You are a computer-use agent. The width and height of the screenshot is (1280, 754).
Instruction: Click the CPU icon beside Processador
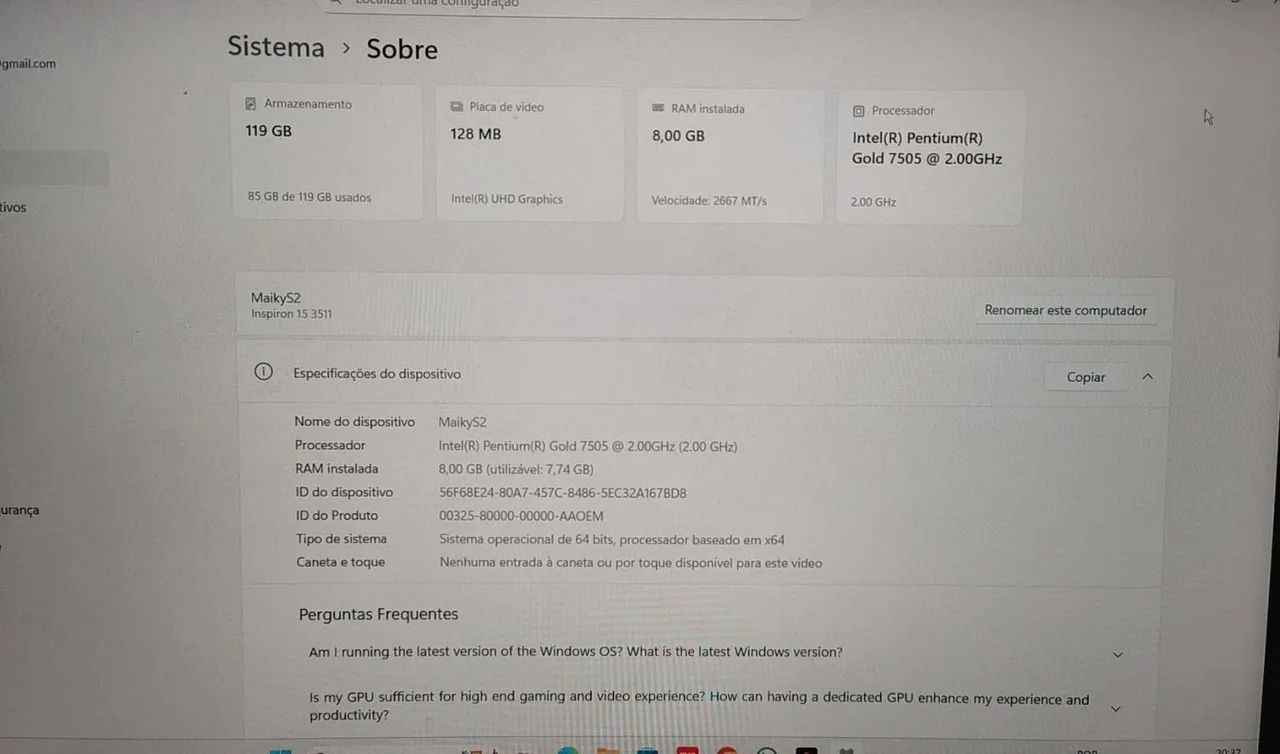[x=859, y=111]
